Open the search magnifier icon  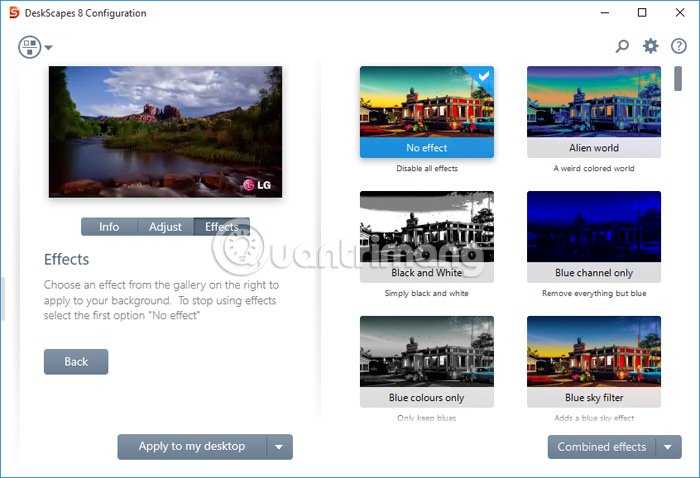tap(622, 46)
